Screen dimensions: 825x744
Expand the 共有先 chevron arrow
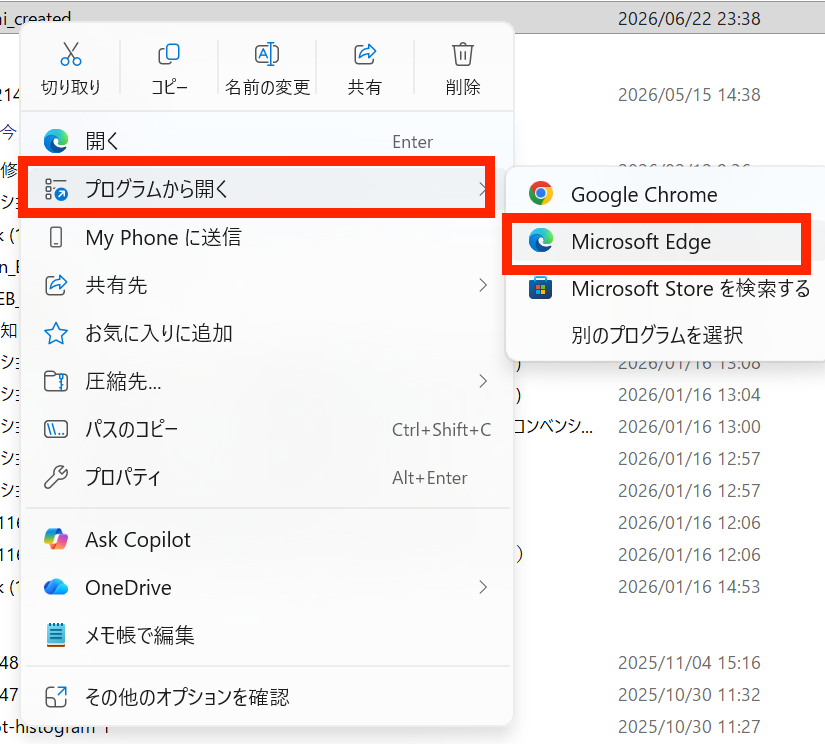pyautogui.click(x=483, y=285)
